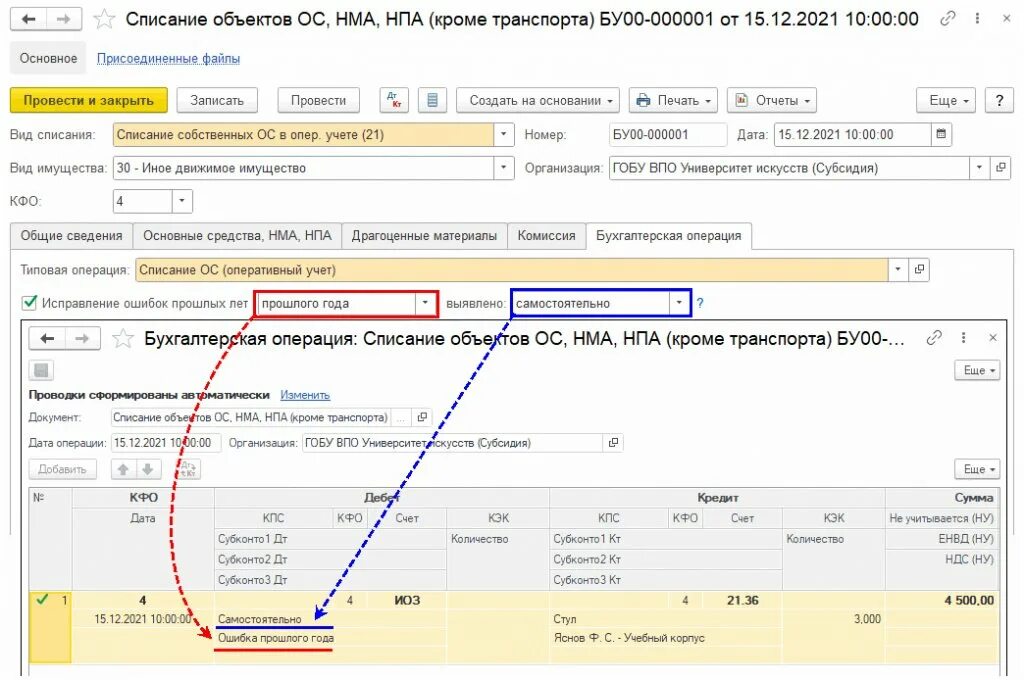Open Драгоценные материалы tab

click(424, 236)
